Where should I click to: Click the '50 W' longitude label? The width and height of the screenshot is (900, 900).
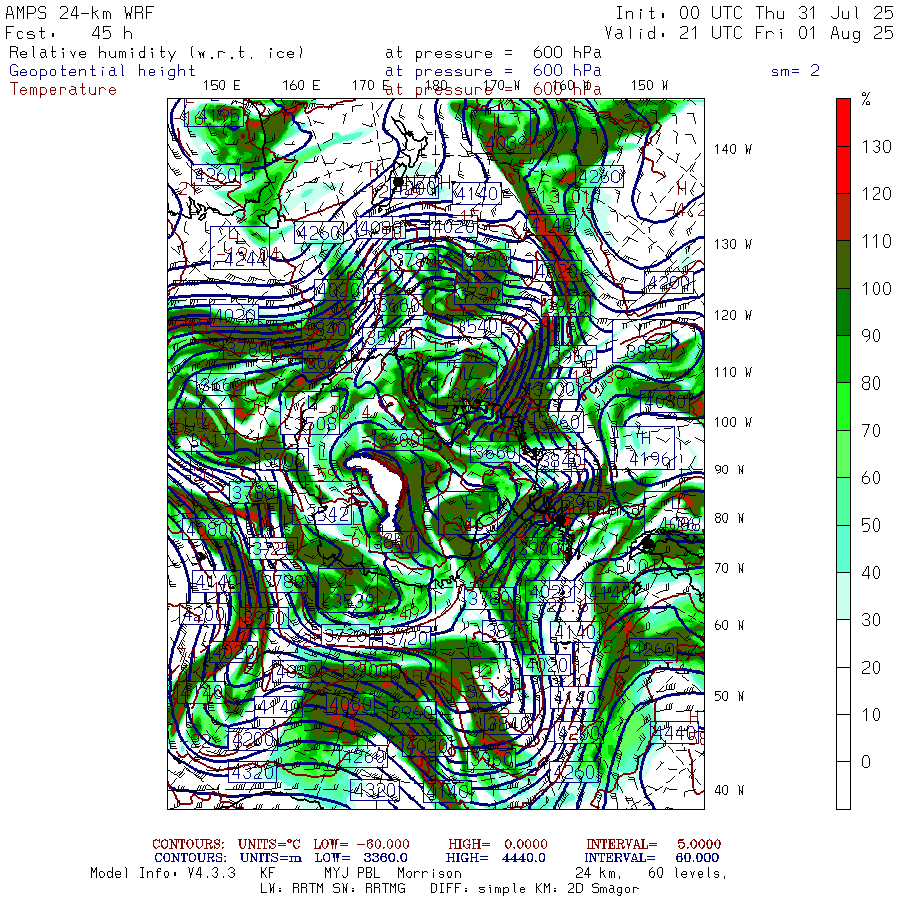[729, 696]
